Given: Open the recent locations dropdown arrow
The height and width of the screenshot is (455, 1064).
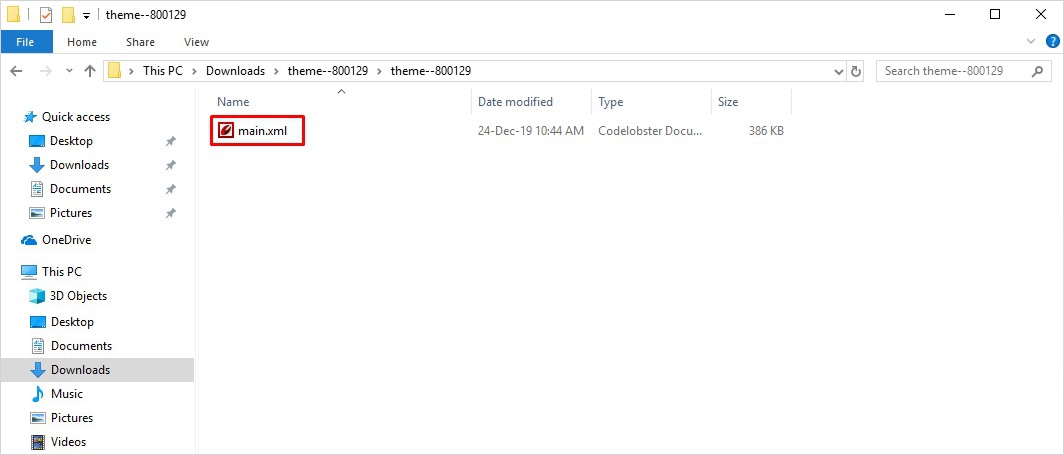Looking at the screenshot, I should 68,71.
